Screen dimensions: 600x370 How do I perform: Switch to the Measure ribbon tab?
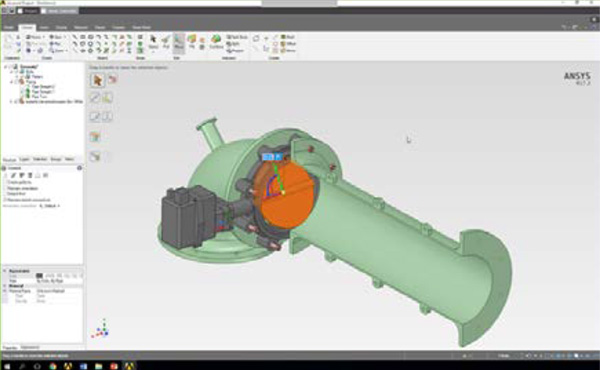pos(81,28)
